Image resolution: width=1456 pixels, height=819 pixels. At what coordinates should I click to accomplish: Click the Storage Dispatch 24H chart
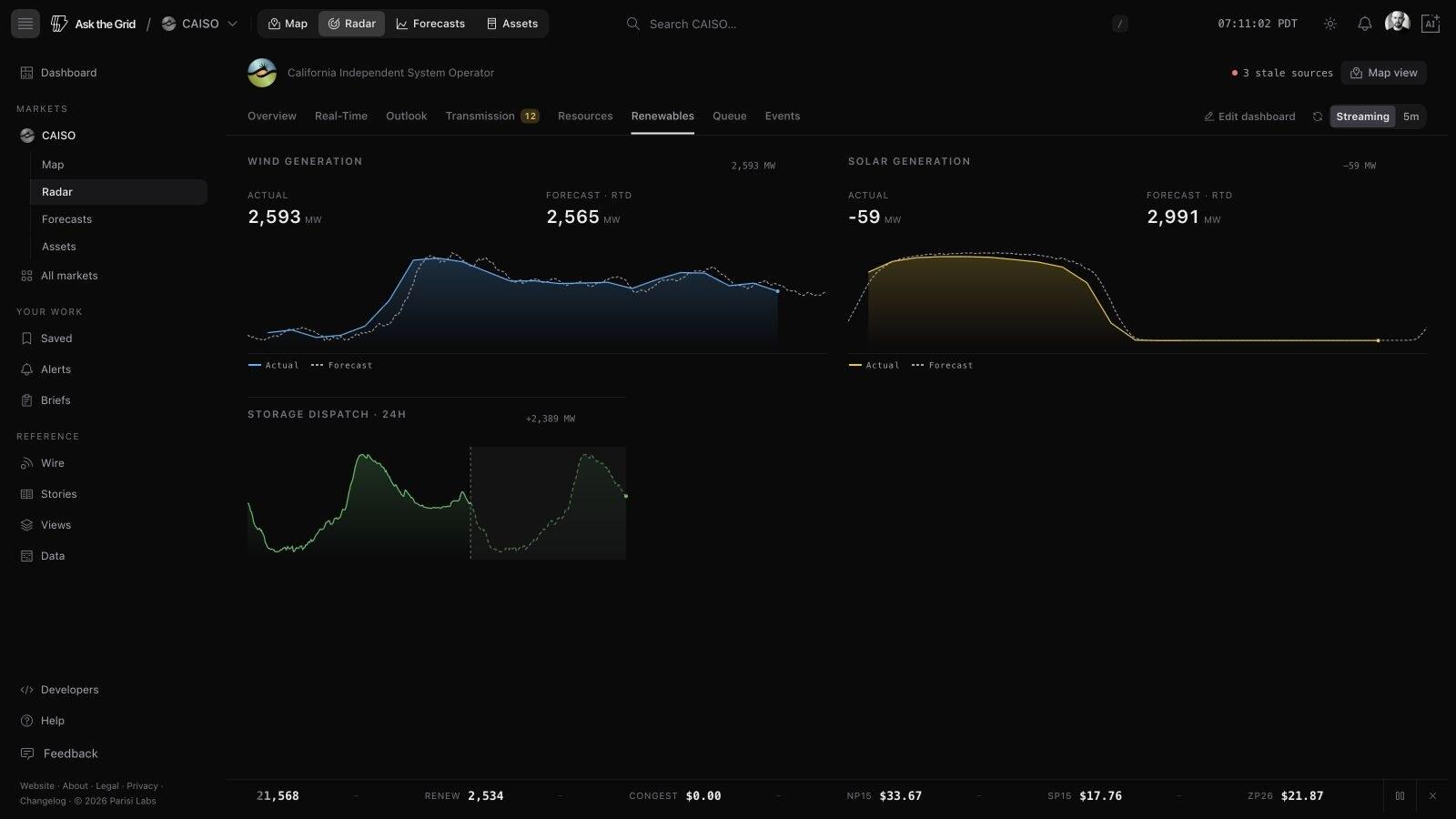[437, 502]
